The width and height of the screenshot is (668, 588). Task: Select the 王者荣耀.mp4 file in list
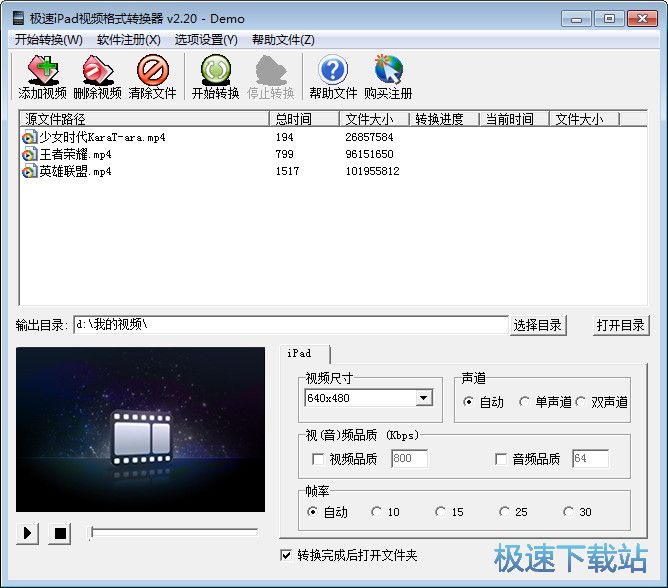[76, 154]
